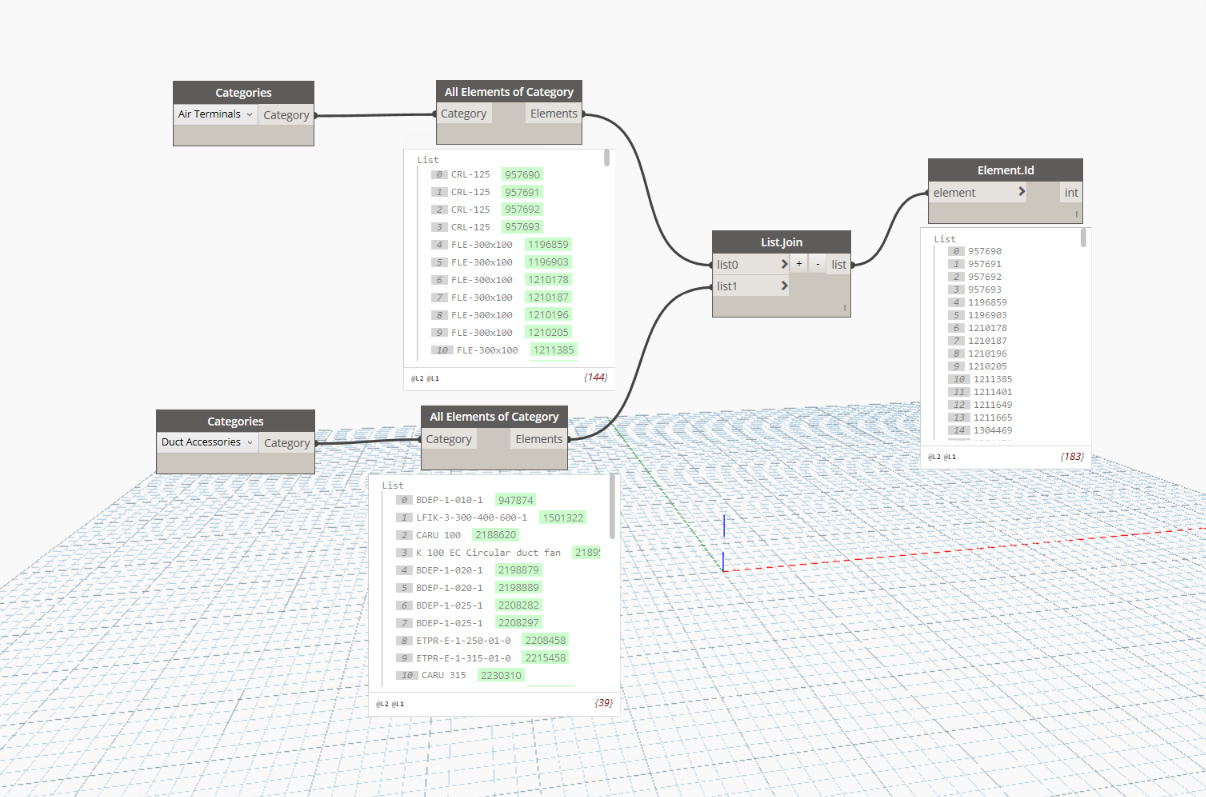The height and width of the screenshot is (797, 1206).
Task: Click green element ID 947874 for BDEP-1-010-1
Action: 515,500
